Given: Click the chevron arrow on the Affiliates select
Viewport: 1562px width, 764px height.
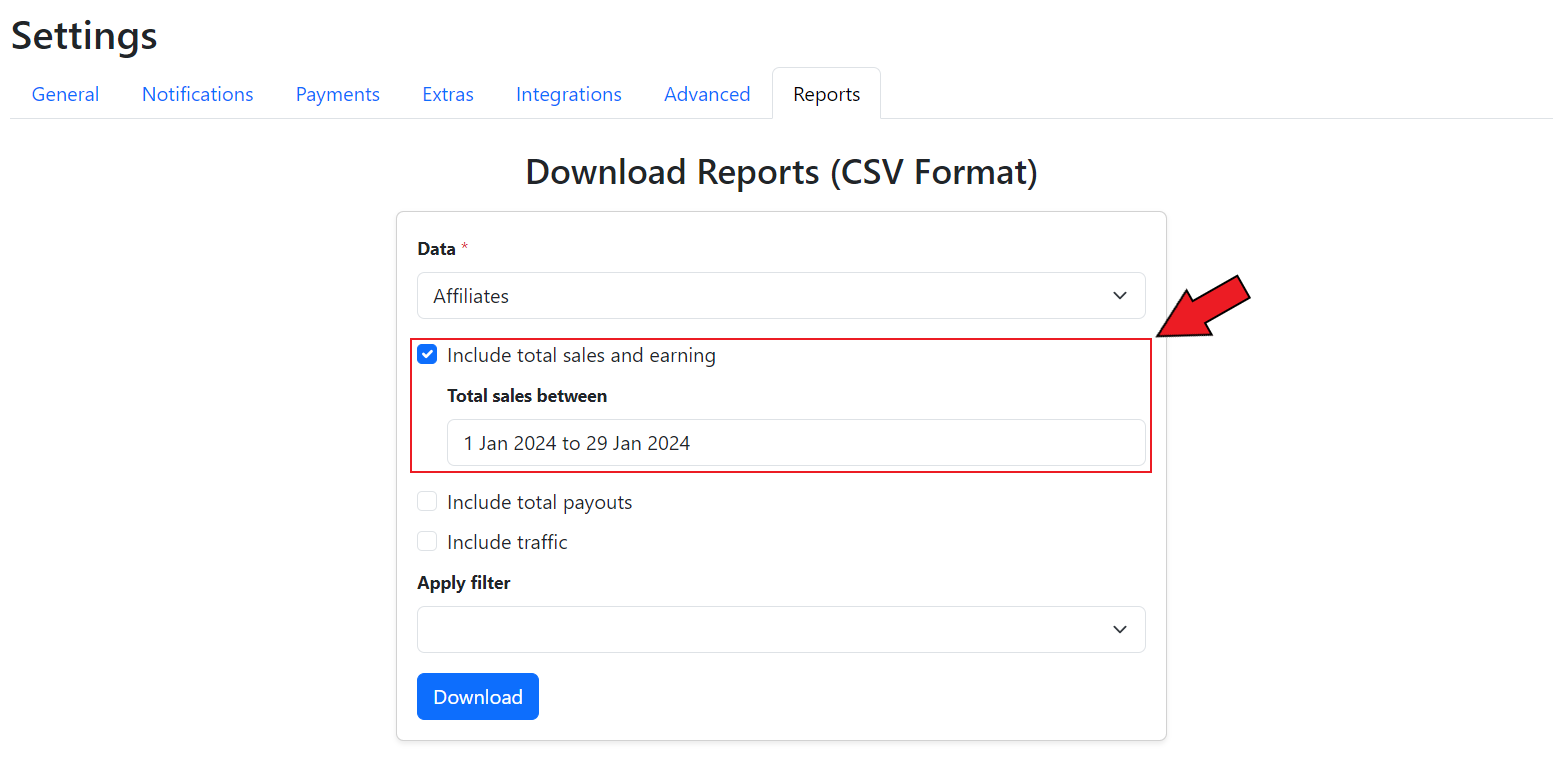Looking at the screenshot, I should tap(1120, 296).
